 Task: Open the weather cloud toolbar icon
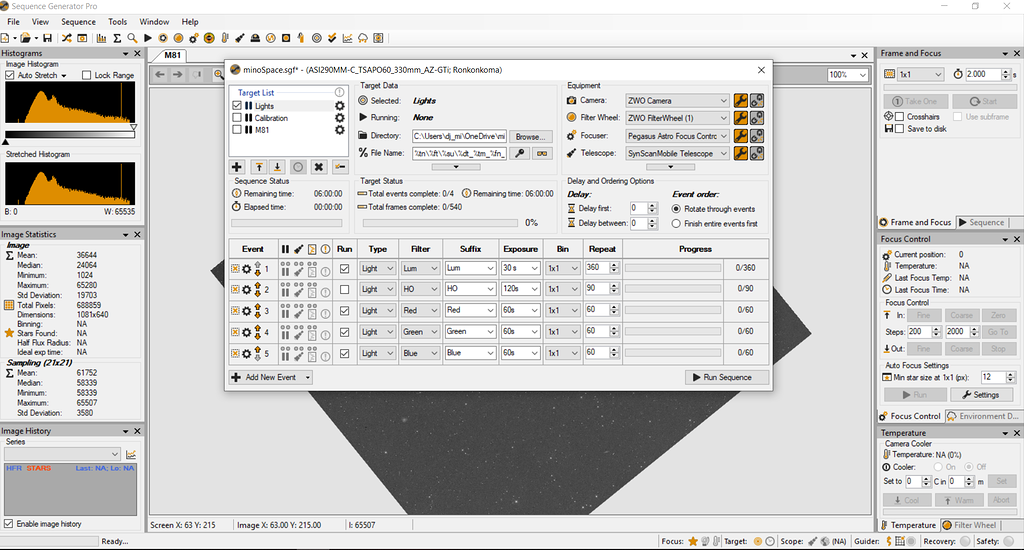pos(362,39)
